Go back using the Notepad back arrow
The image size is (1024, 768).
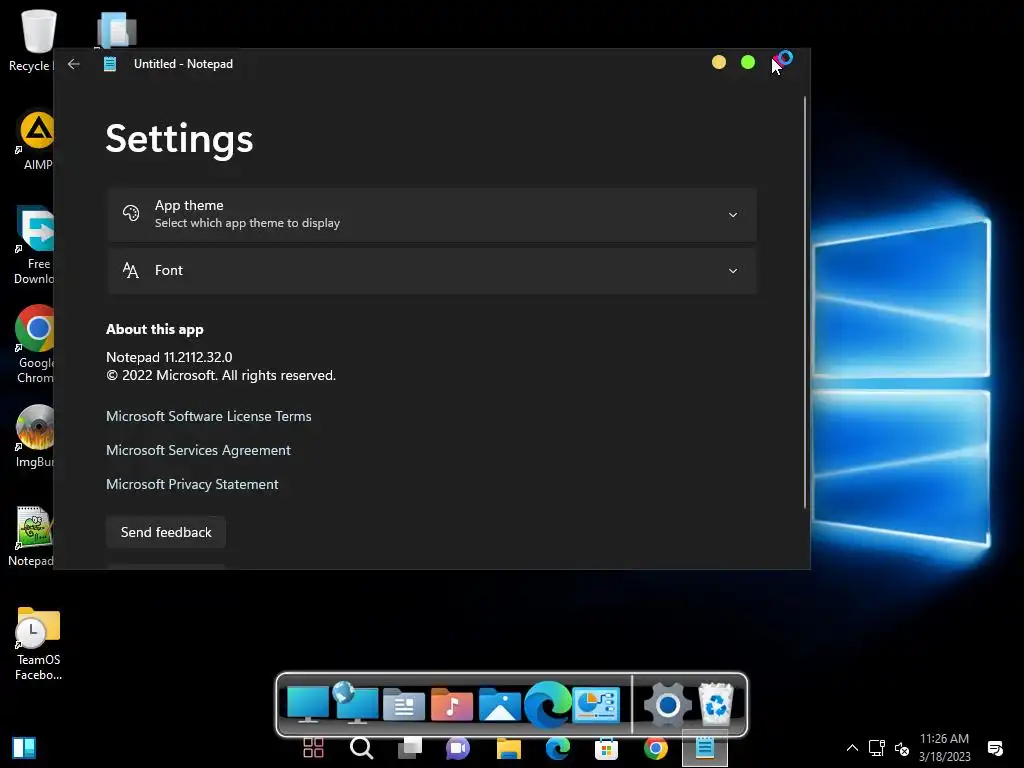[x=74, y=64]
